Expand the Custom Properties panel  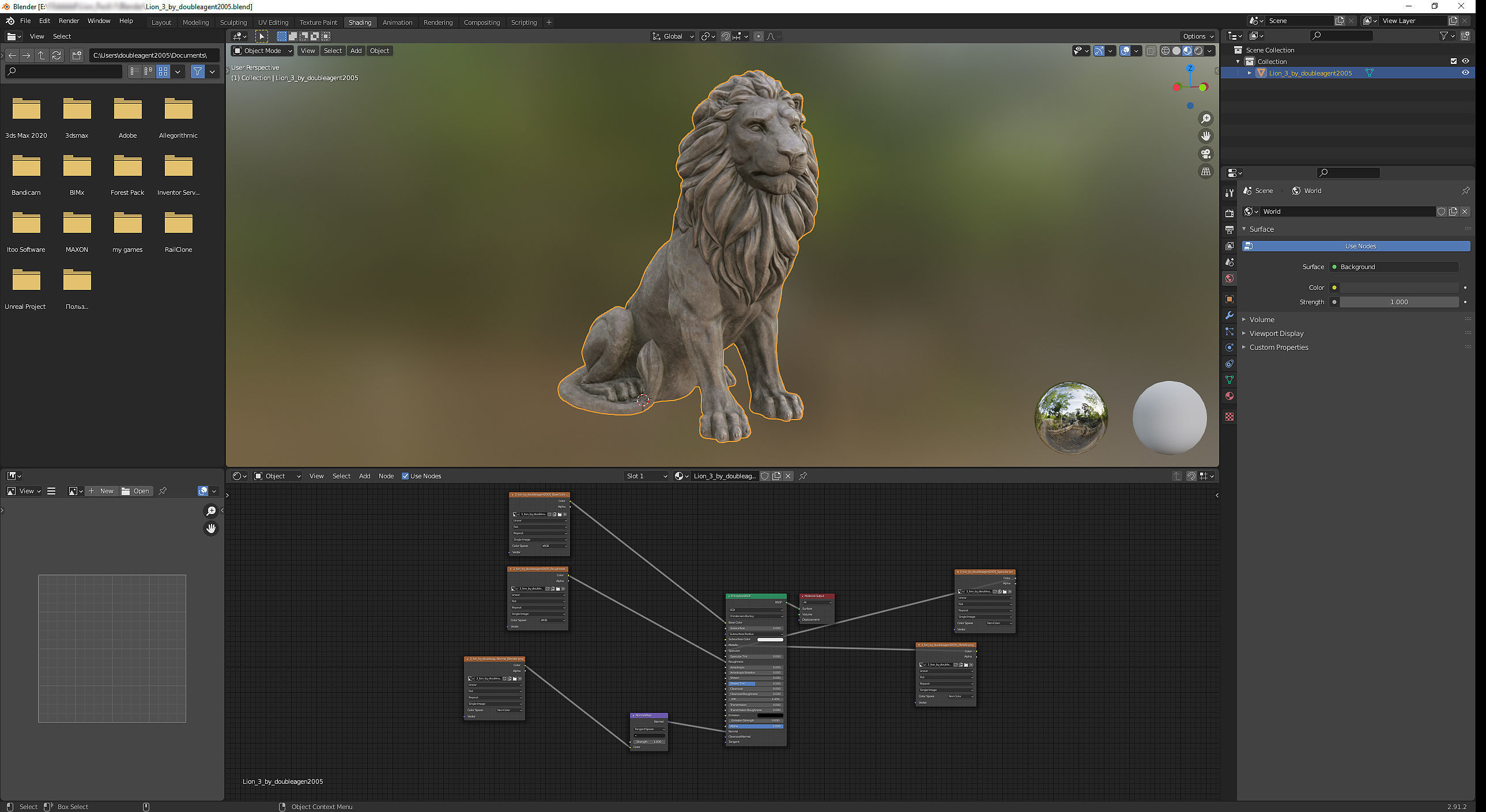pyautogui.click(x=1278, y=347)
